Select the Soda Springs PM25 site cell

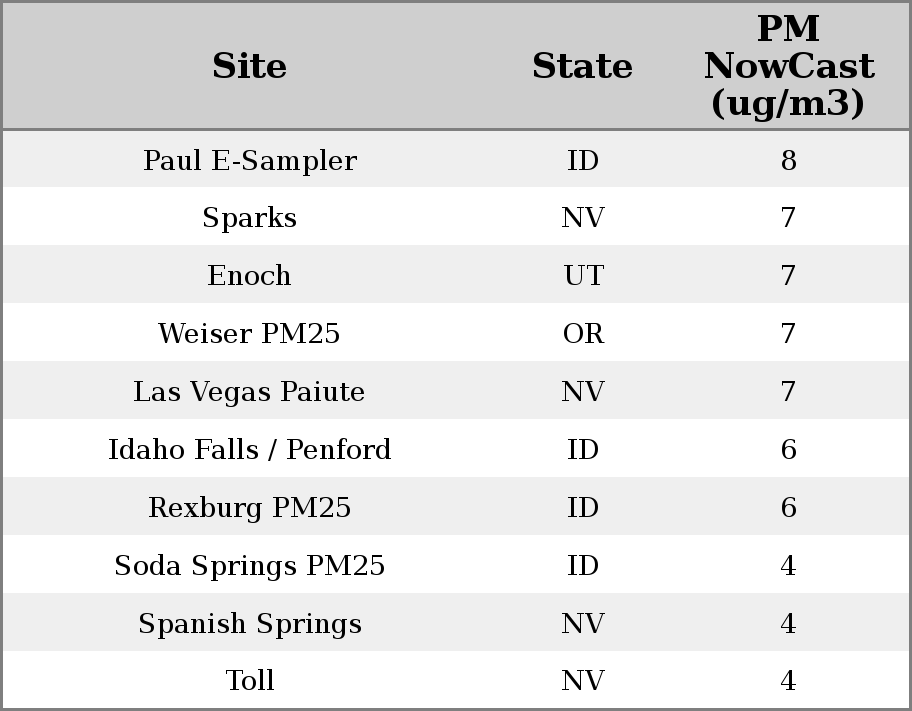pyautogui.click(x=249, y=566)
